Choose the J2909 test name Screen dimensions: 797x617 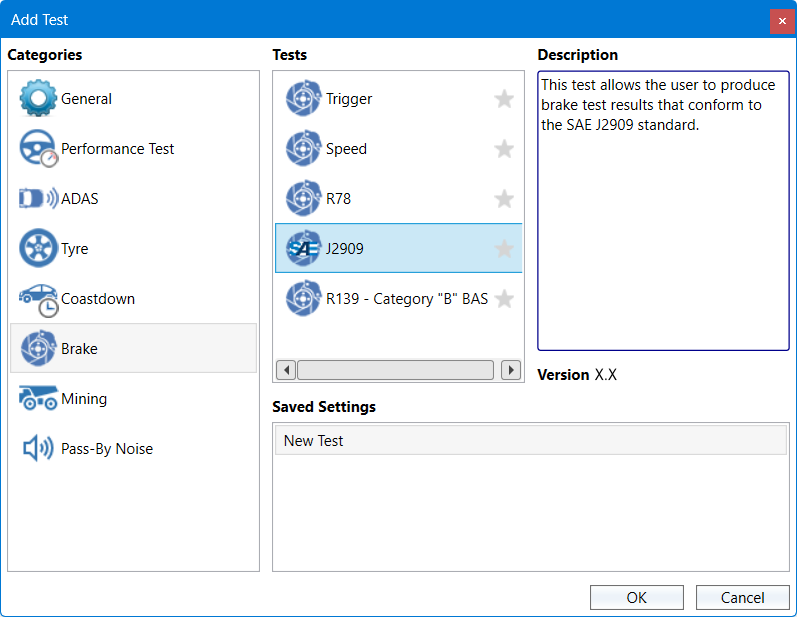pyautogui.click(x=345, y=249)
